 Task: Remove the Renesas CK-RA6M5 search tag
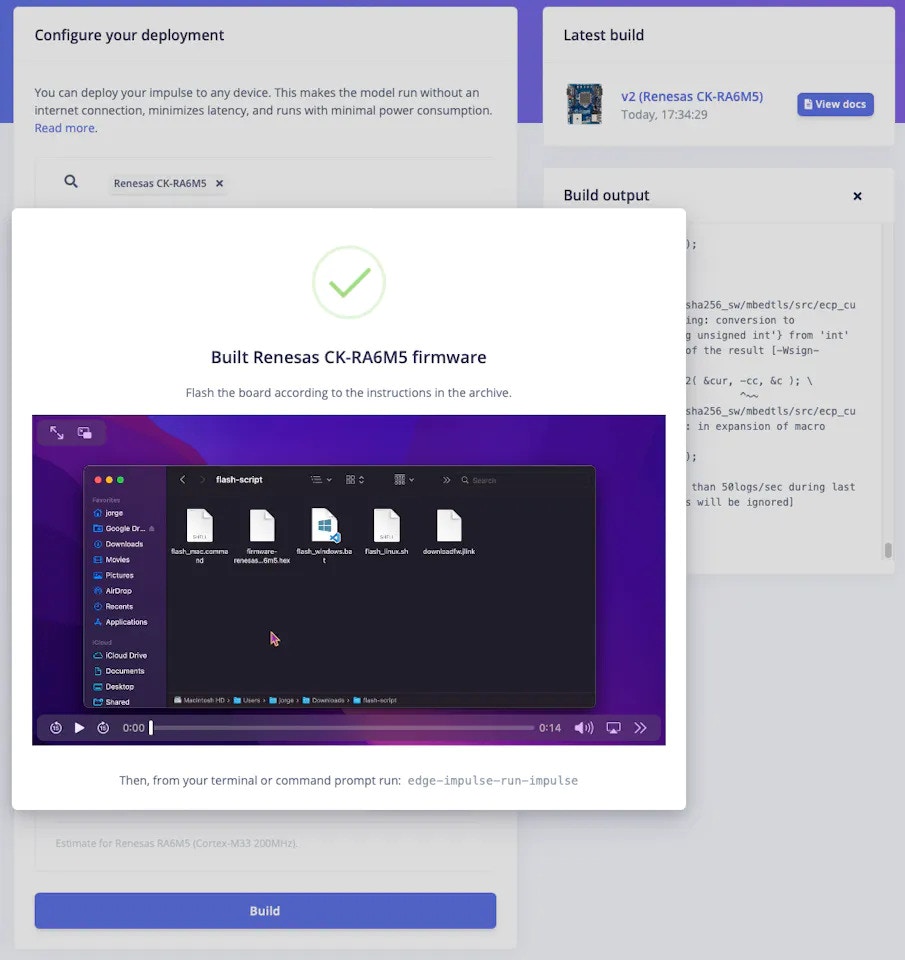[x=219, y=183]
